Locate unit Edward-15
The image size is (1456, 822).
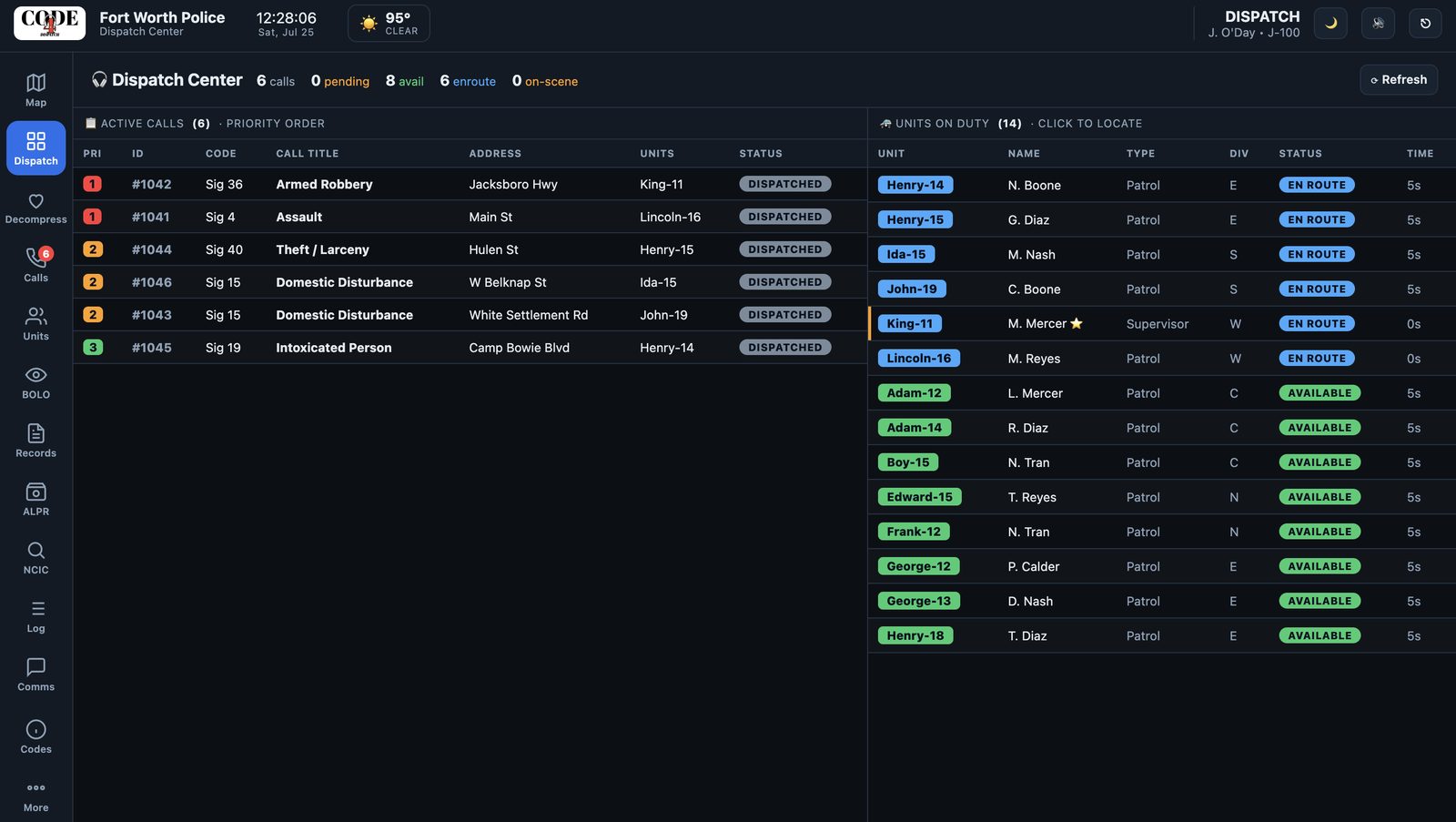[920, 496]
